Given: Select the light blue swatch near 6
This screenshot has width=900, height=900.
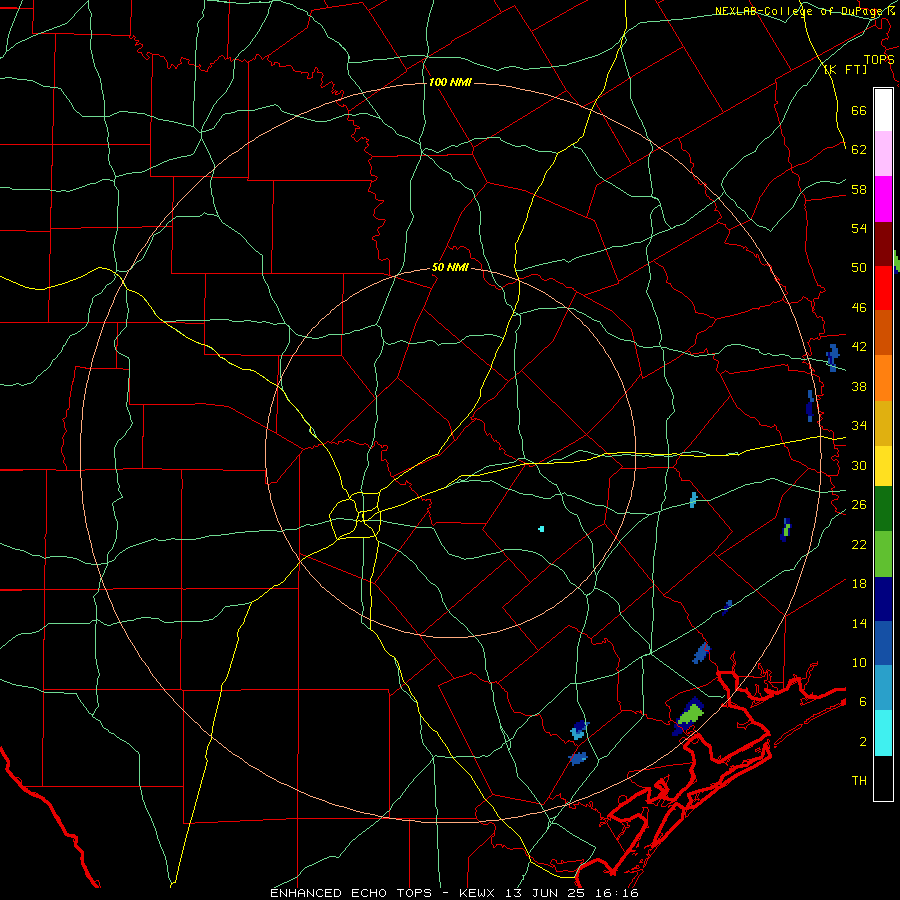Looking at the screenshot, I should click(883, 688).
